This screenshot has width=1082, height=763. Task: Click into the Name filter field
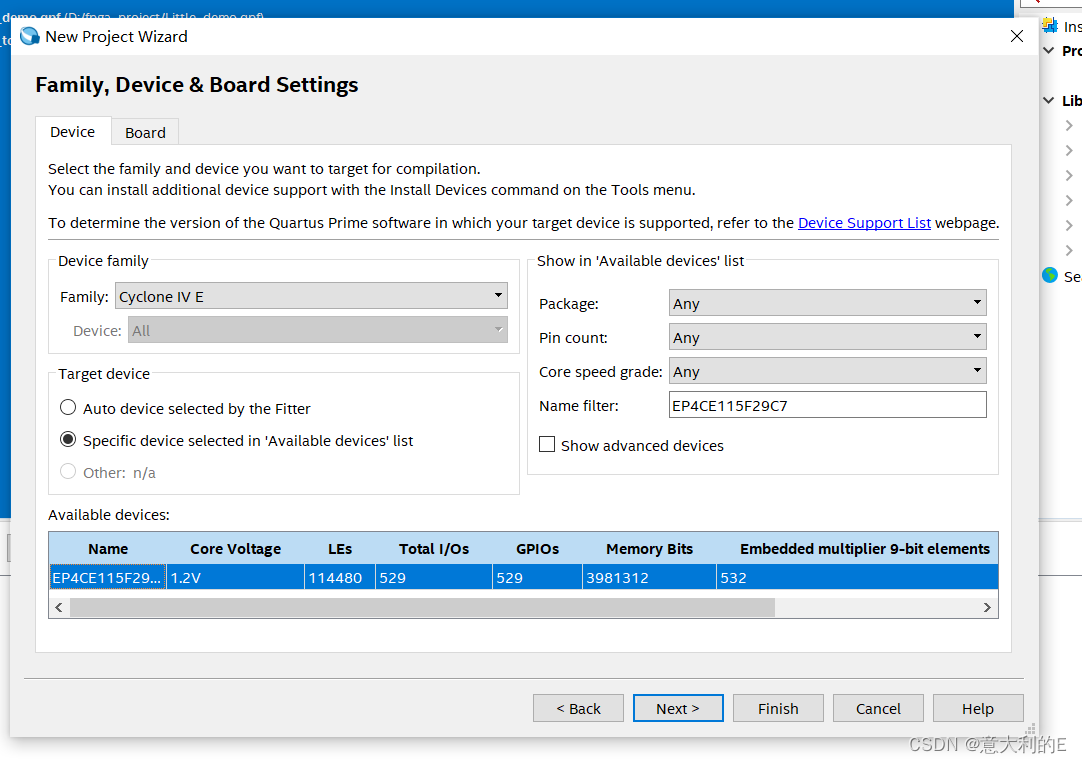pos(827,405)
